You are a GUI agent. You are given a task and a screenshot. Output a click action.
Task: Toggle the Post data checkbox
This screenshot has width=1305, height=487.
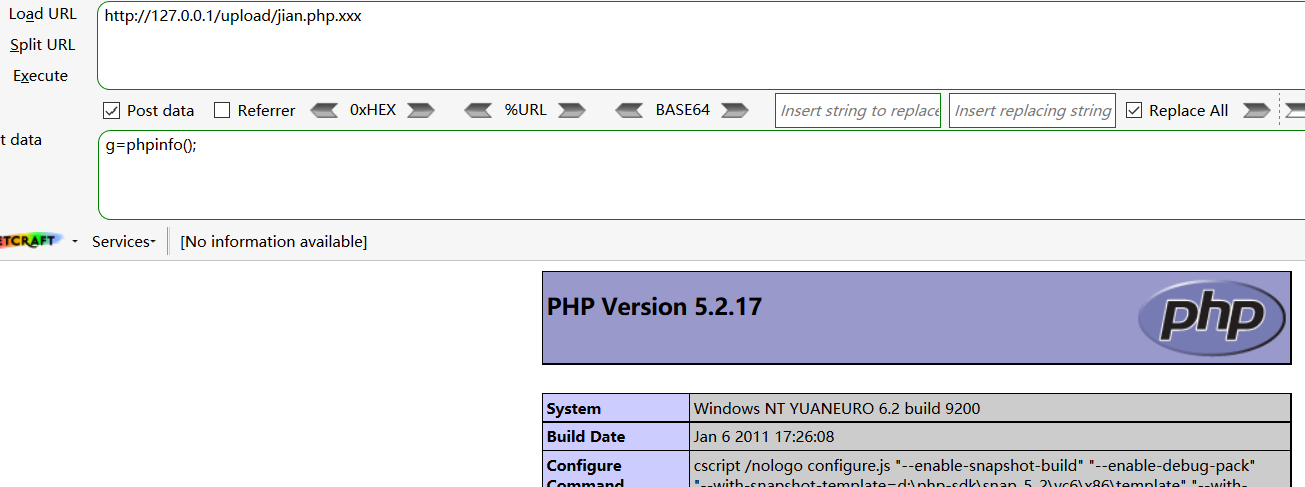coord(112,110)
